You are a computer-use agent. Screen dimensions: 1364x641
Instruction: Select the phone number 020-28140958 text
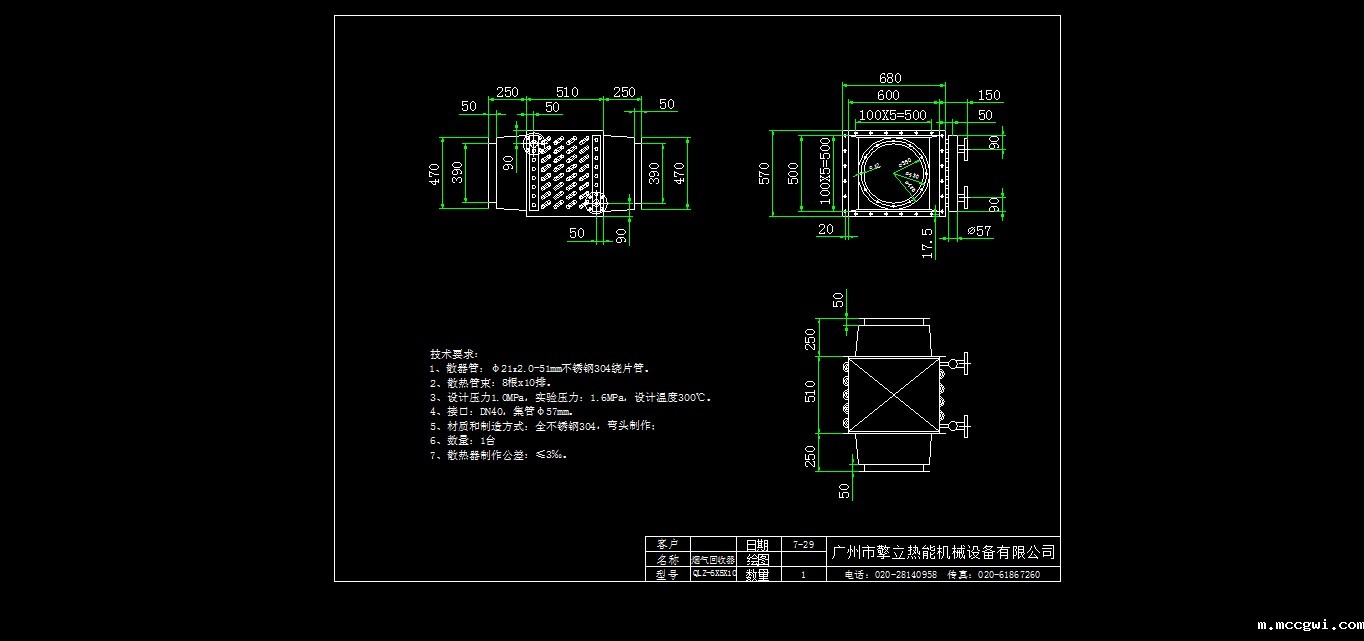click(x=891, y=575)
